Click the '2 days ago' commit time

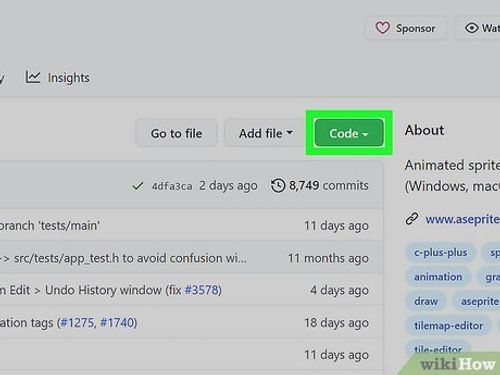pyautogui.click(x=228, y=186)
